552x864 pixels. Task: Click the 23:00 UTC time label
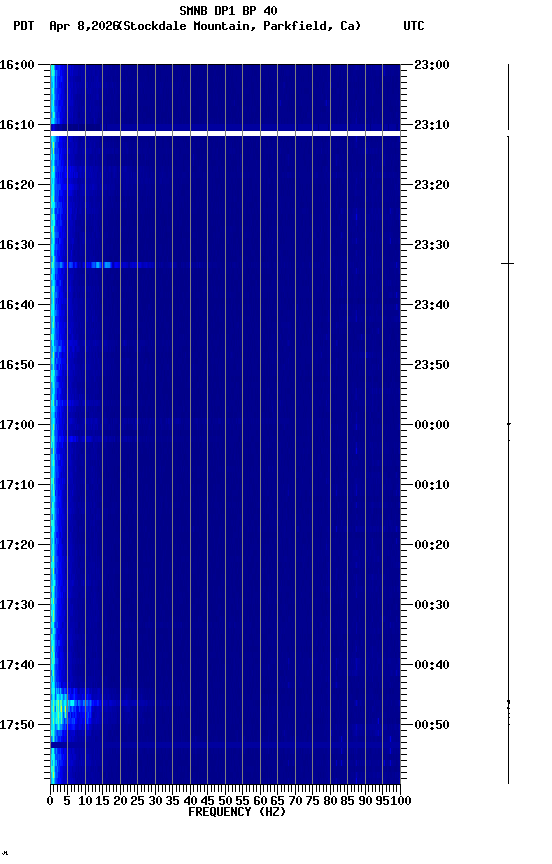[x=432, y=64]
